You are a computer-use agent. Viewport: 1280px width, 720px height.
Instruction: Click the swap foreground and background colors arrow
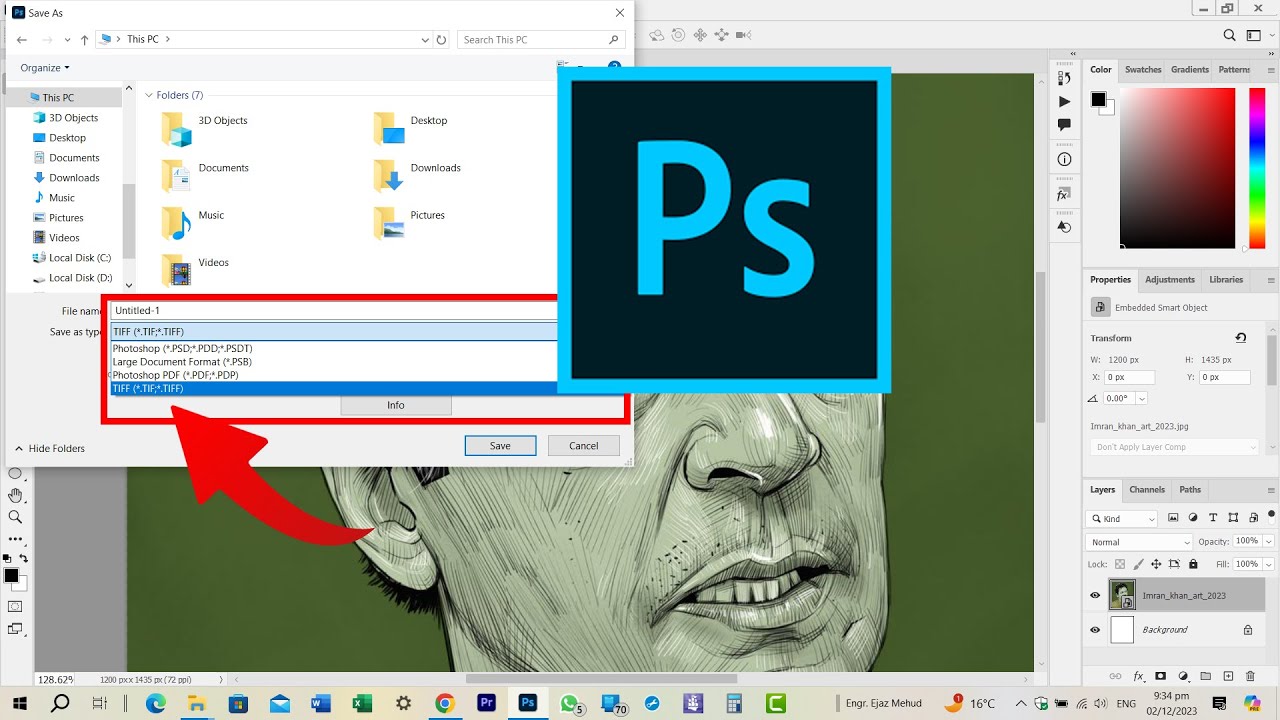click(24, 558)
